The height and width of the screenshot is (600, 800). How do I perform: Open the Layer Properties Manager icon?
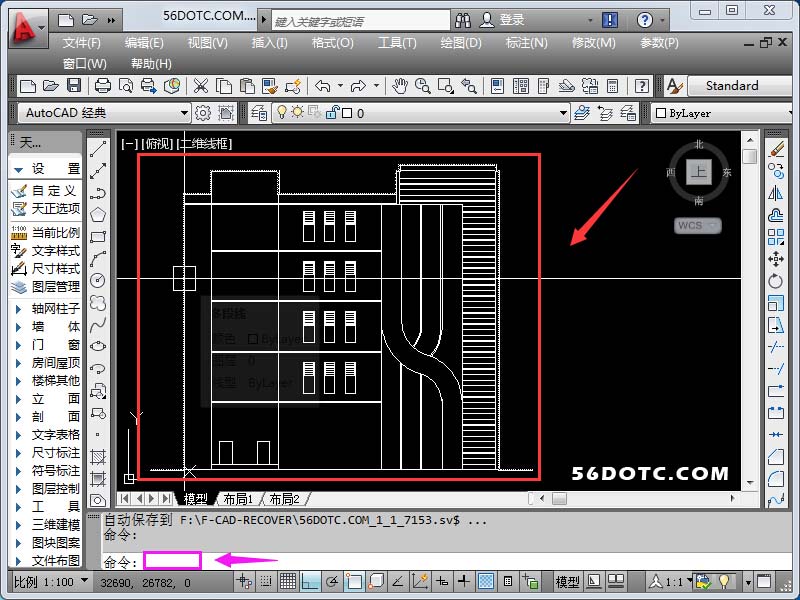(x=258, y=113)
